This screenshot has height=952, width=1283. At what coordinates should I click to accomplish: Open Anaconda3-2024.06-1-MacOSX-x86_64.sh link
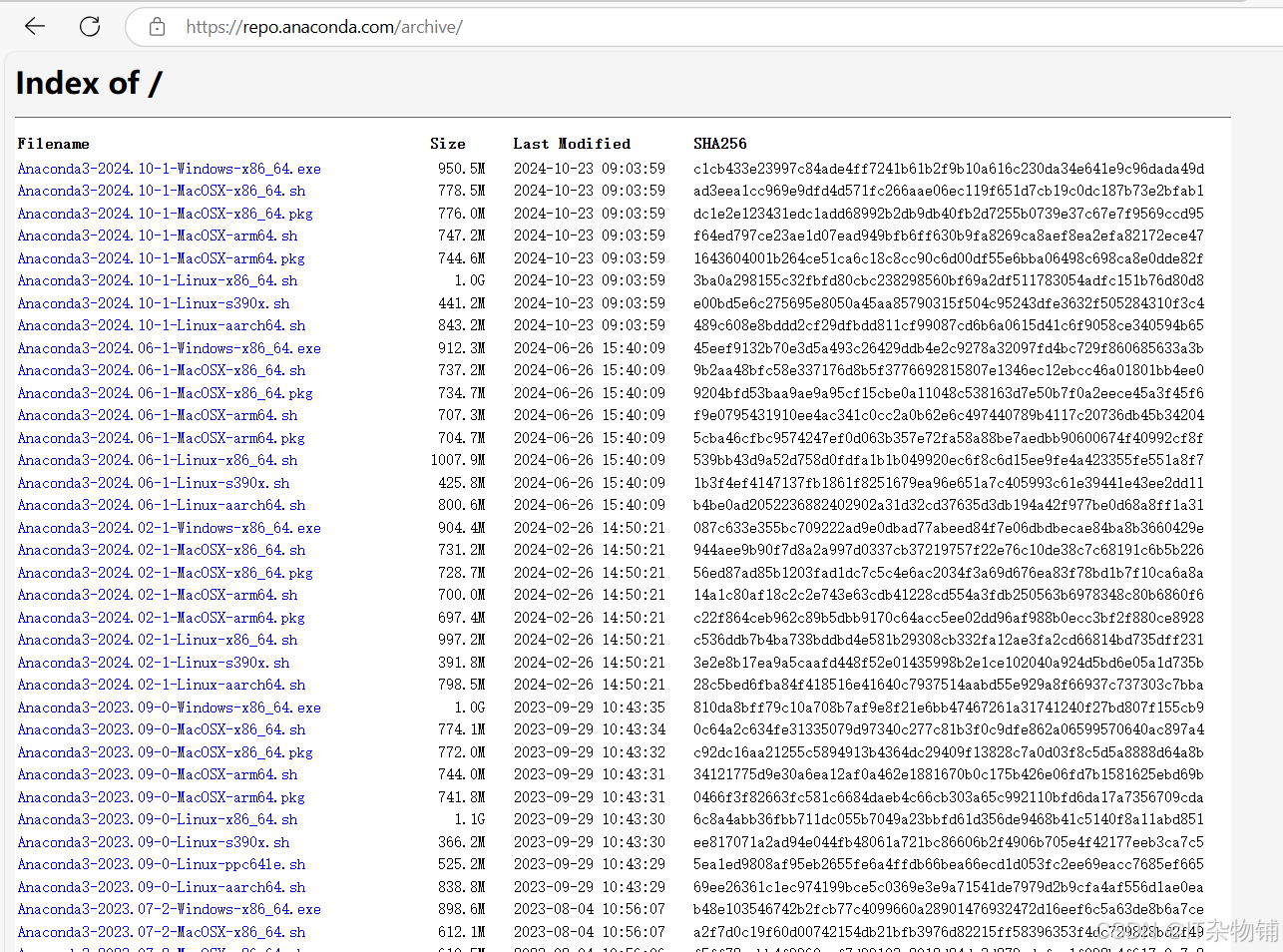[162, 370]
